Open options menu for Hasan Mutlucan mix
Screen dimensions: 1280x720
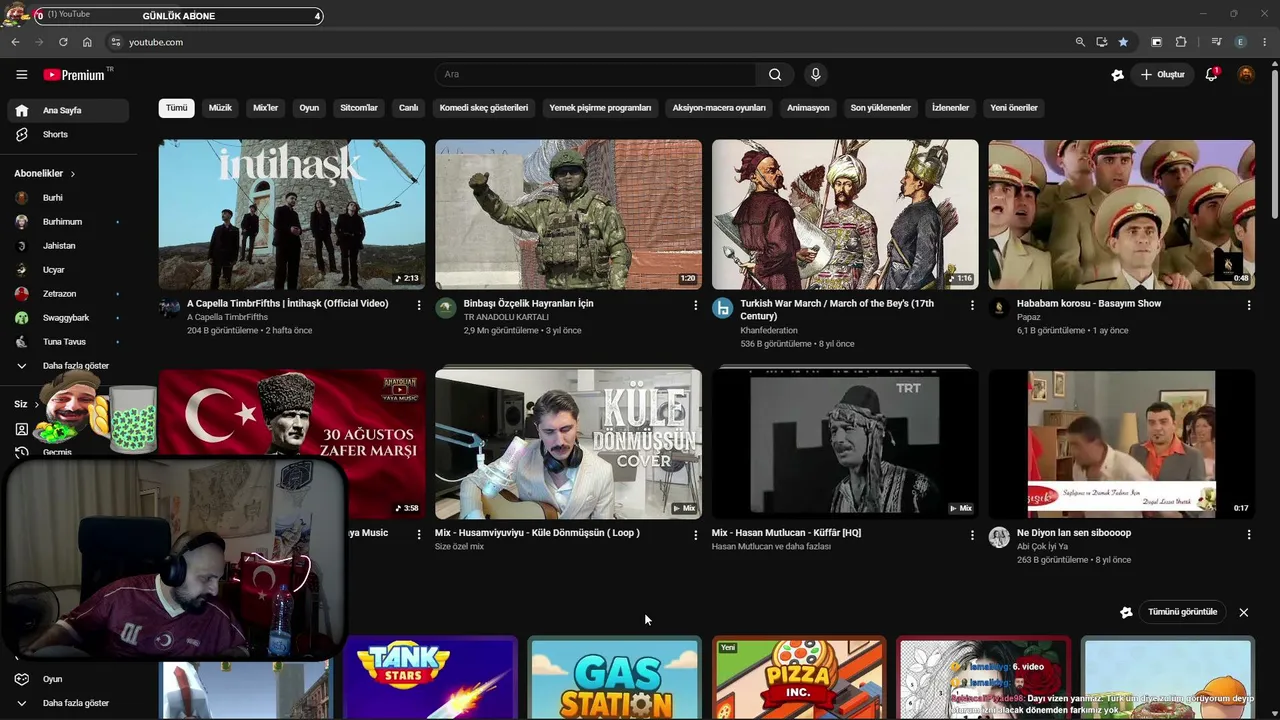[972, 535]
